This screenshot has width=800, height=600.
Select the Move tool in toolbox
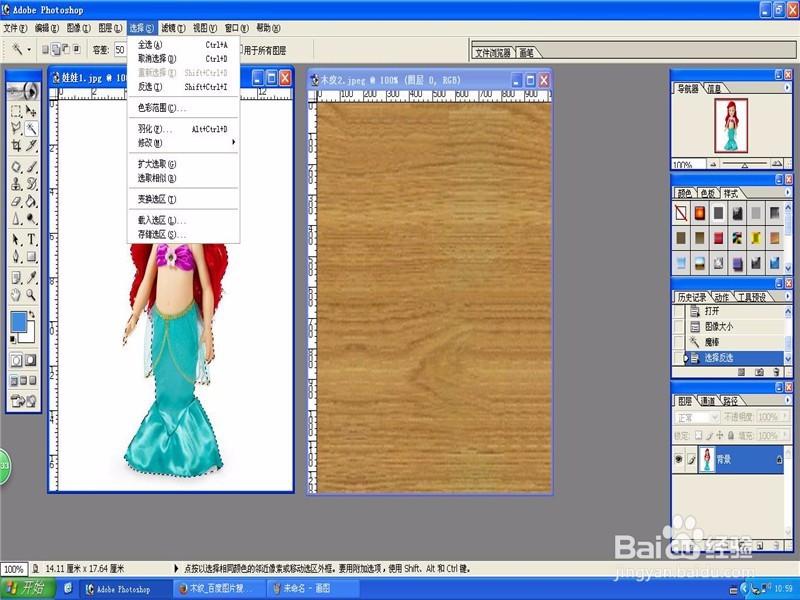(x=31, y=111)
